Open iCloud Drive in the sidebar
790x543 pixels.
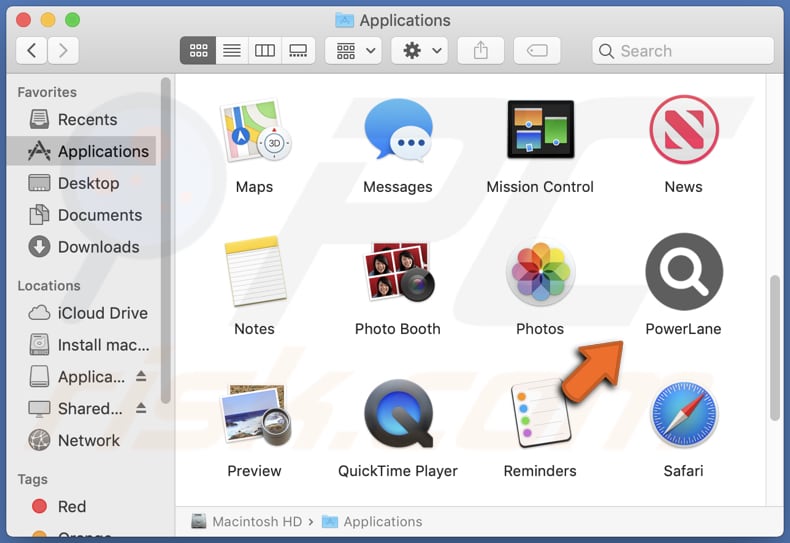pos(82,313)
